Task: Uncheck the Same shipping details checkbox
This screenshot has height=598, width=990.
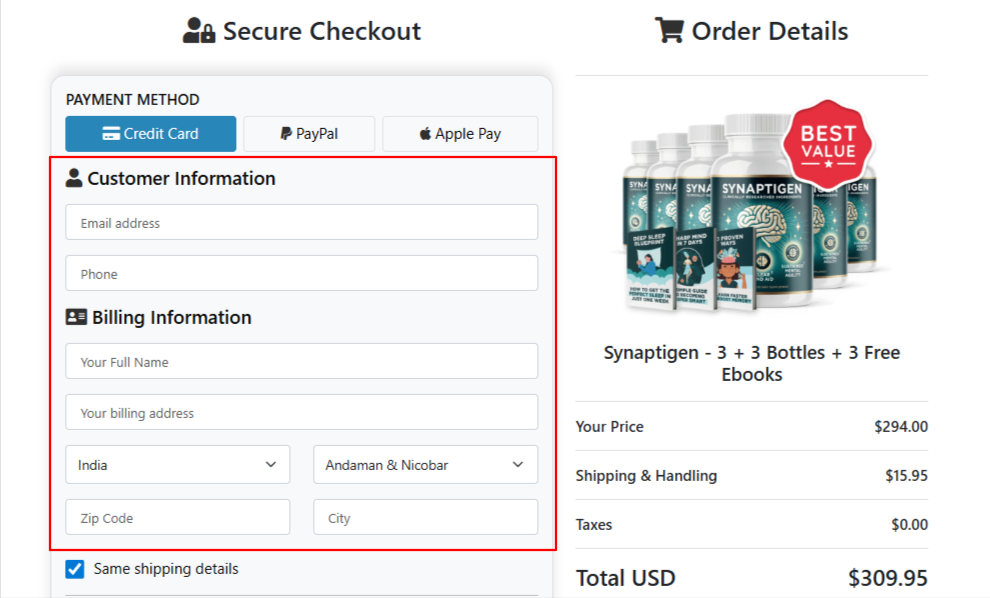Action: [x=75, y=569]
